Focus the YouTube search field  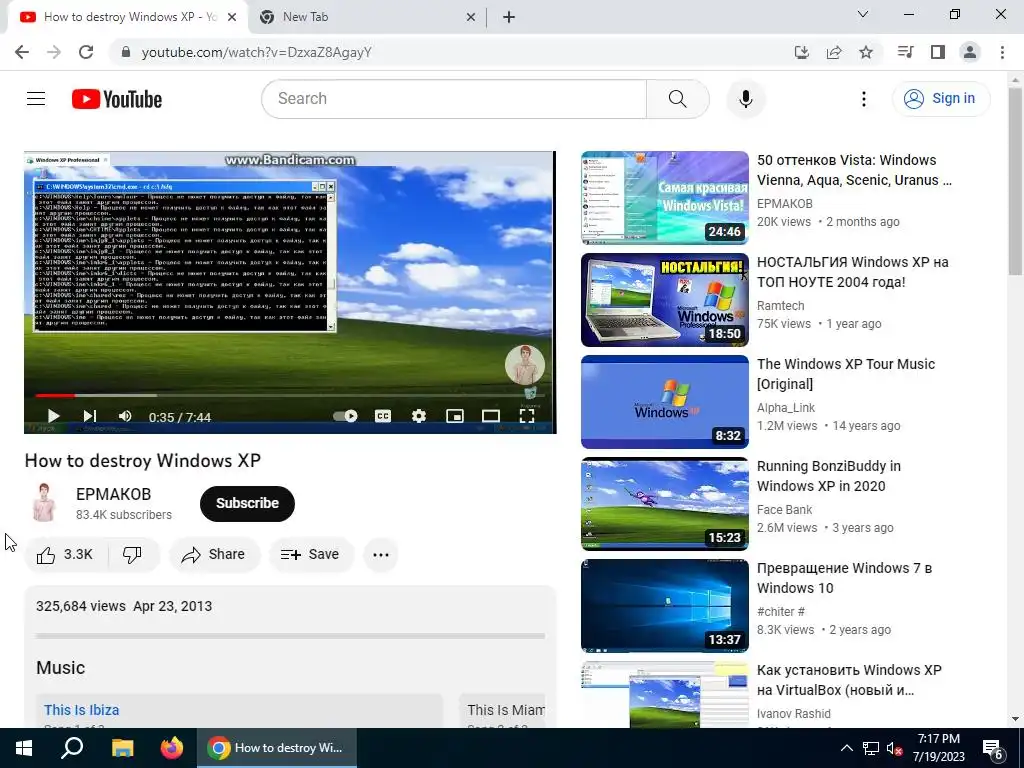pyautogui.click(x=454, y=99)
